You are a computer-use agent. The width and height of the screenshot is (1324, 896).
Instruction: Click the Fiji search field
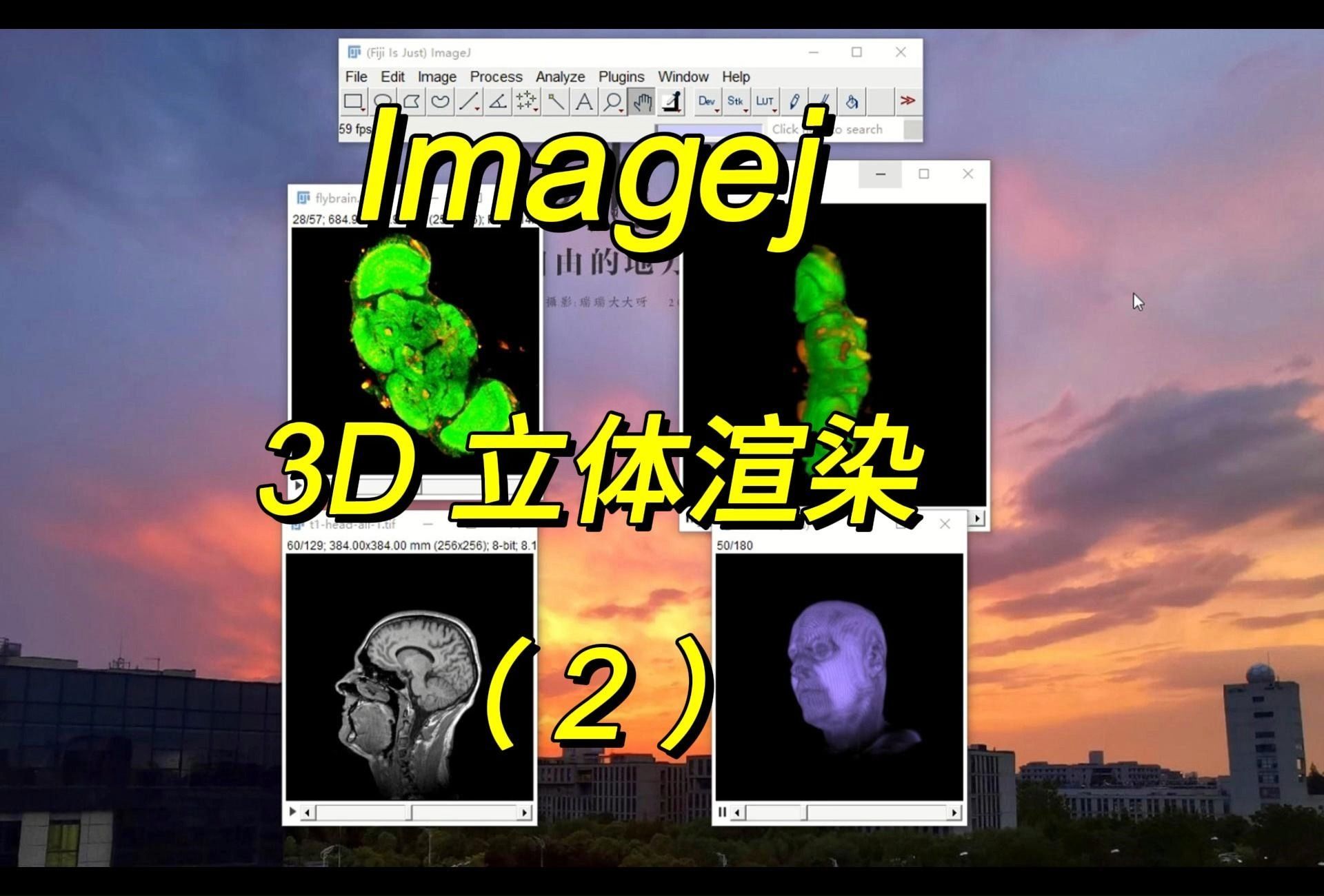click(x=834, y=129)
